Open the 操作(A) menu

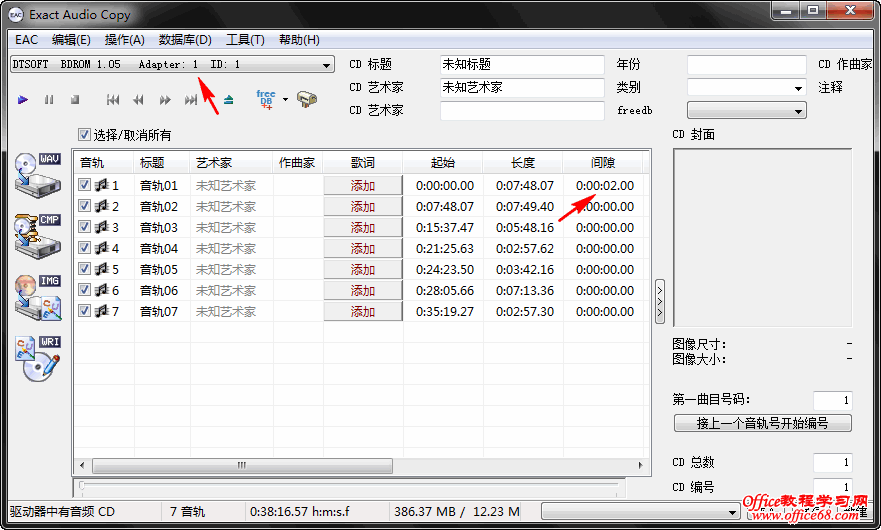pos(124,40)
